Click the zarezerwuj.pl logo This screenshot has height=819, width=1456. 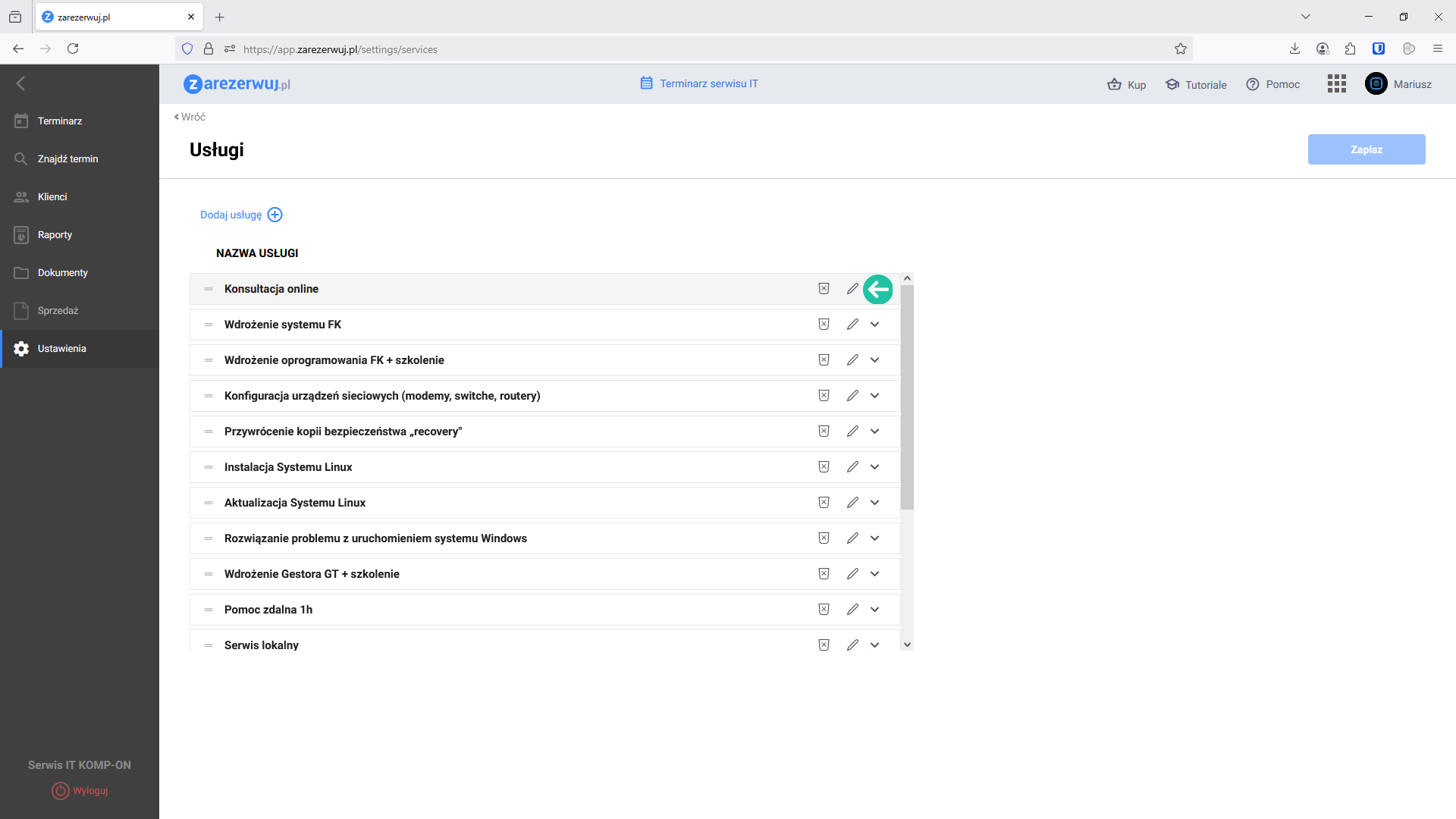click(x=237, y=84)
